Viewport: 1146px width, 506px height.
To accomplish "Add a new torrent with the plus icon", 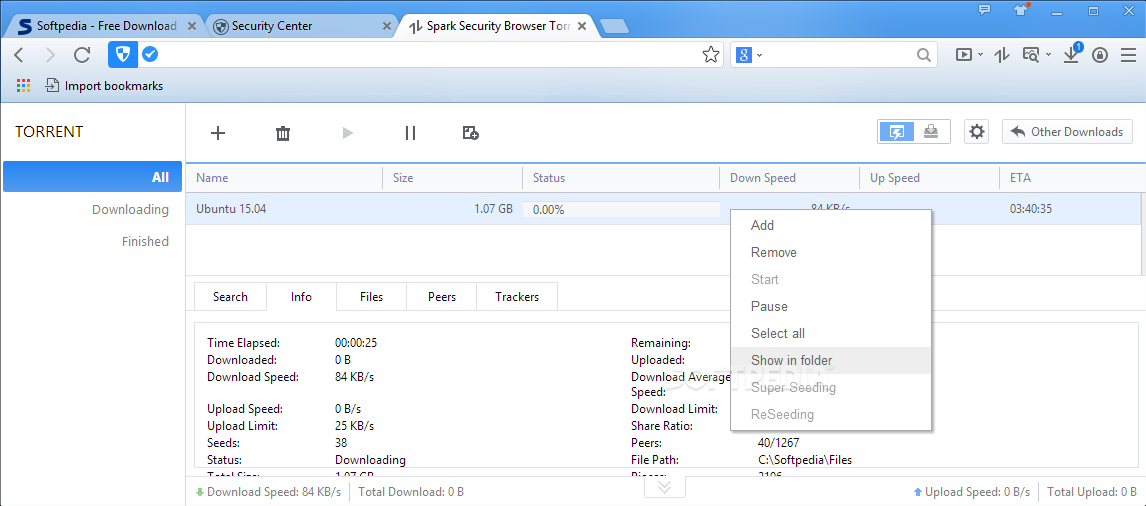I will [x=218, y=133].
